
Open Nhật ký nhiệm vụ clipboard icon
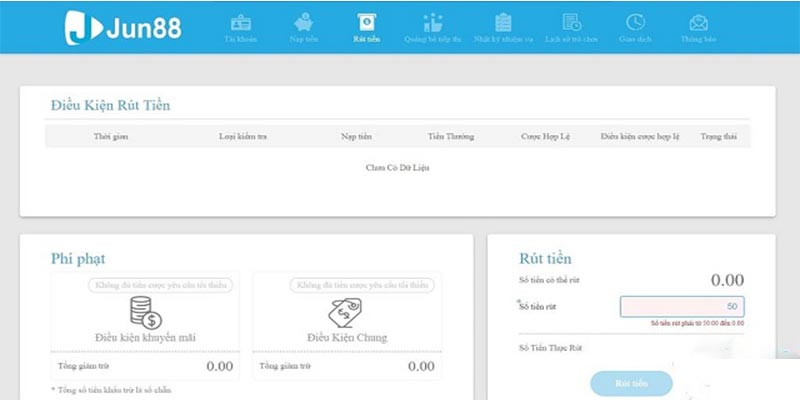pyautogui.click(x=503, y=23)
